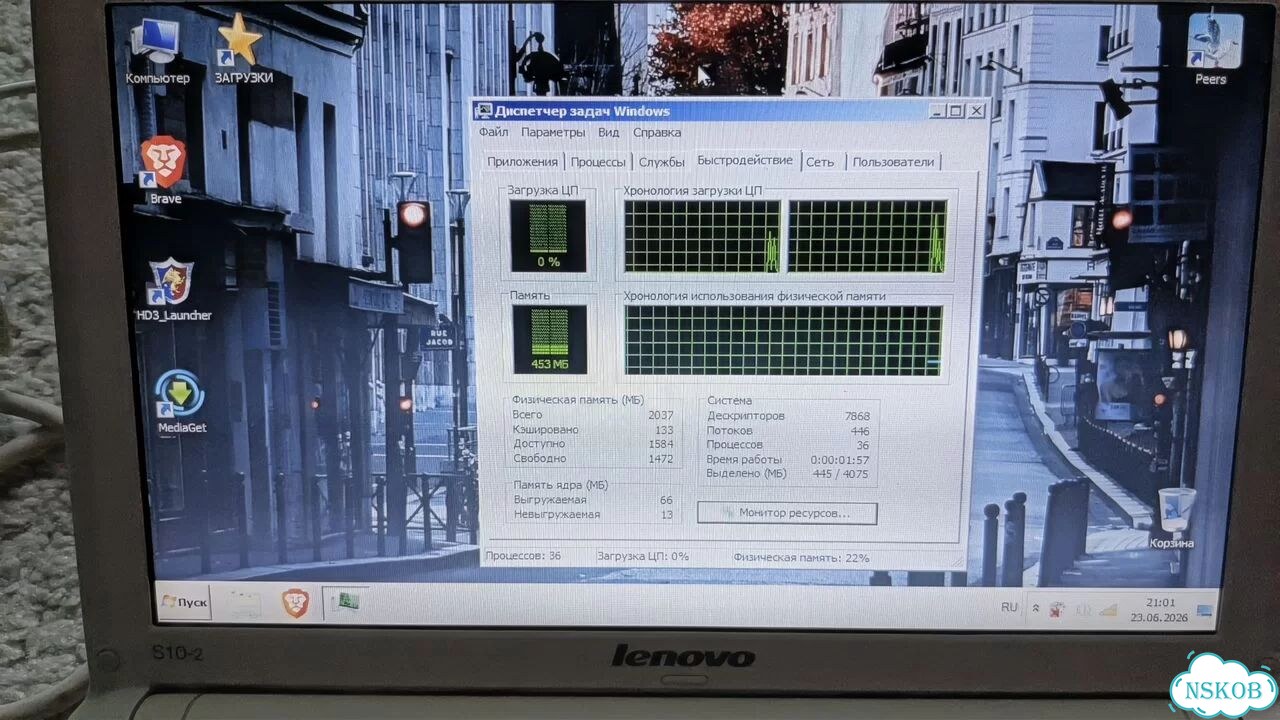This screenshot has width=1280, height=720.
Task: Click the Task Manager title bar icon
Action: click(x=483, y=111)
